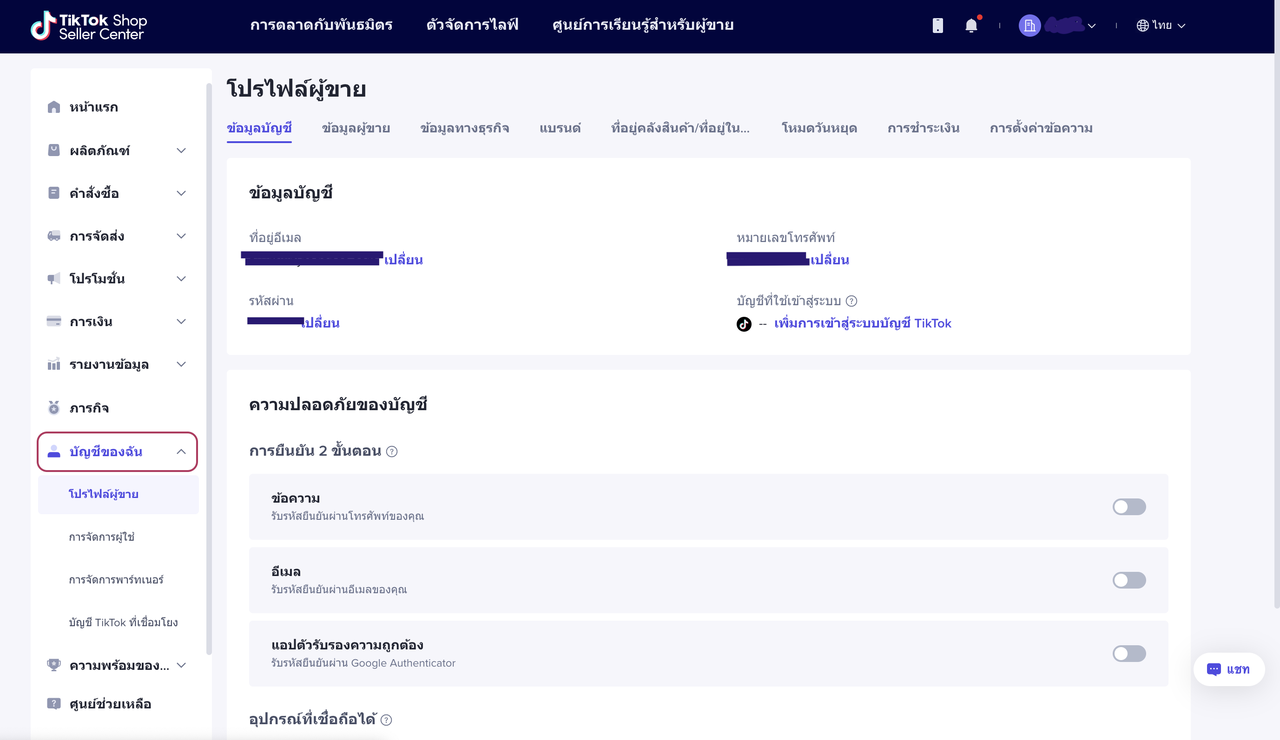Expand the โปรโมชั่น sidebar chevron
This screenshot has width=1280, height=740.
click(181, 279)
